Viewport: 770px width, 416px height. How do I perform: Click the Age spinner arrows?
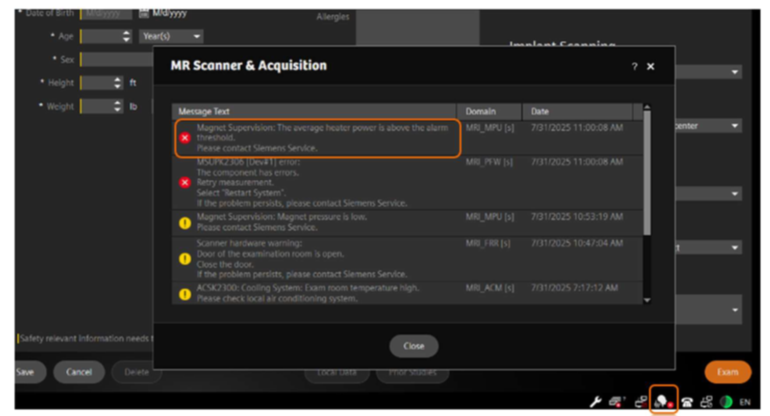coord(126,36)
